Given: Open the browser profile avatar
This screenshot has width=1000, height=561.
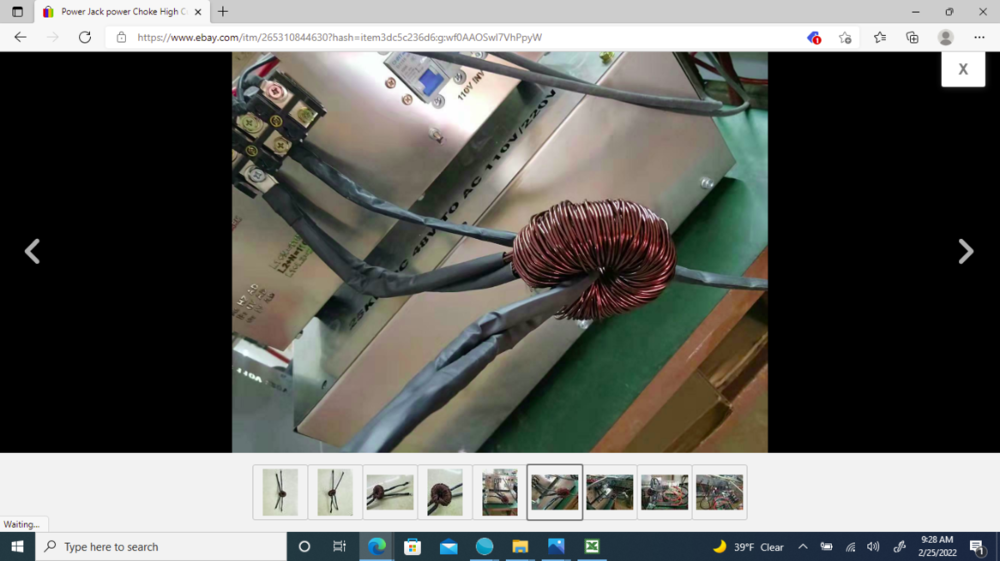Looking at the screenshot, I should pos(945,38).
